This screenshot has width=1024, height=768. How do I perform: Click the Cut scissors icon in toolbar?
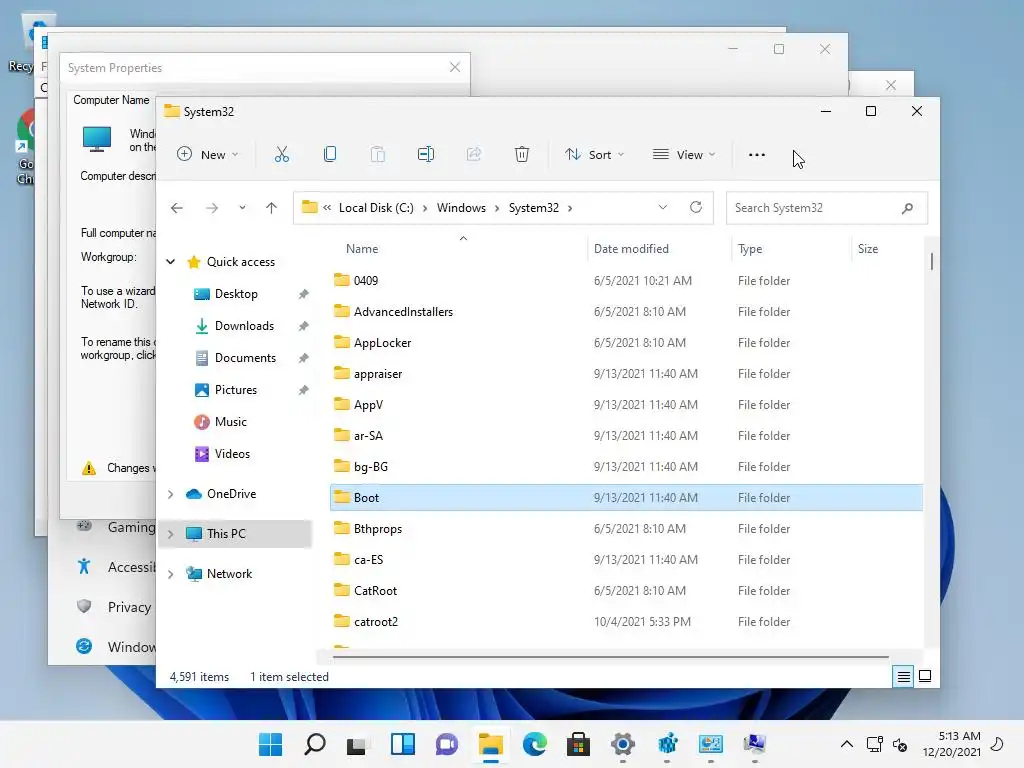[x=281, y=155]
